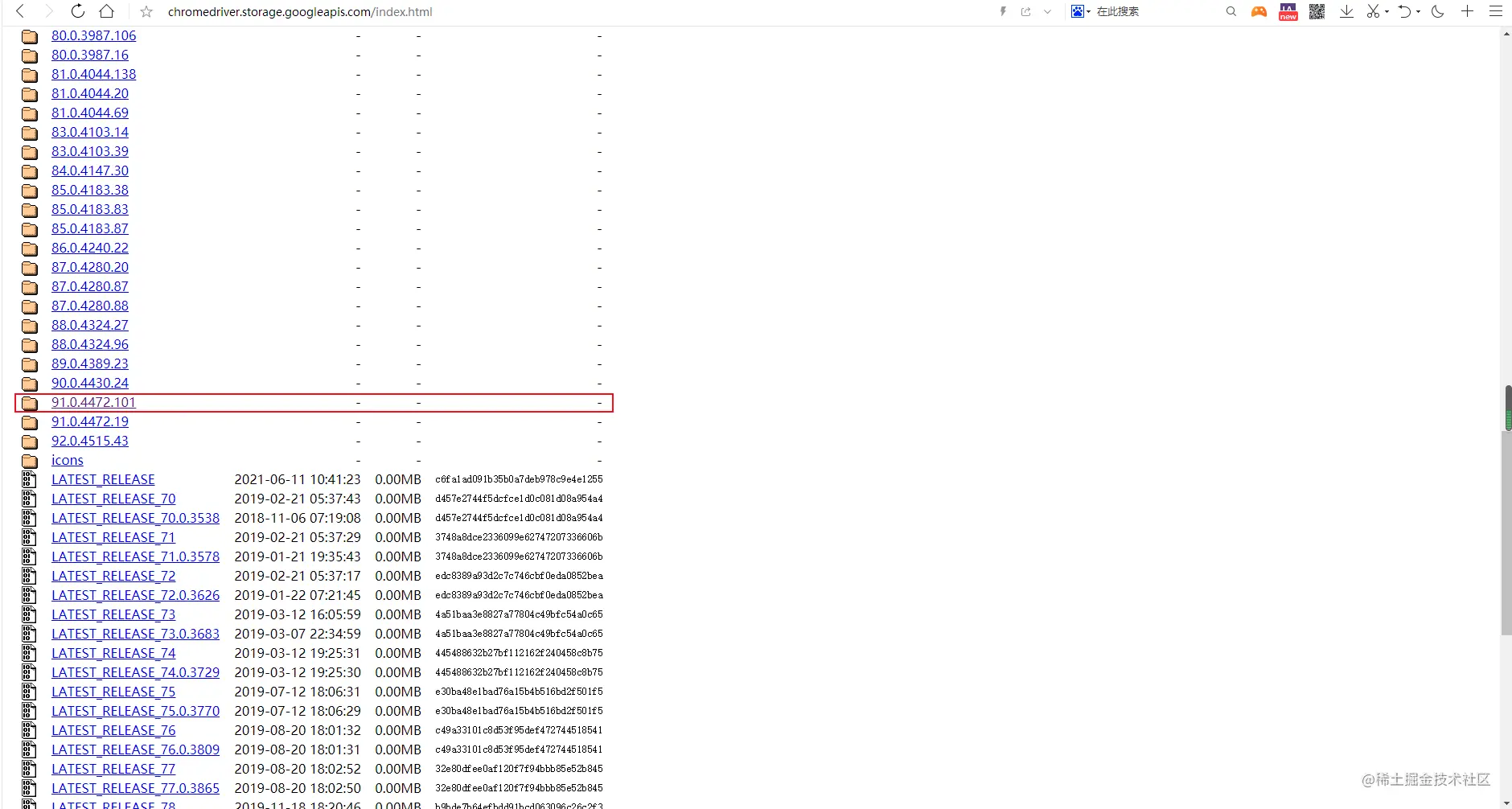Open the browser hamburger menu
The image size is (1512, 809).
point(1496,11)
